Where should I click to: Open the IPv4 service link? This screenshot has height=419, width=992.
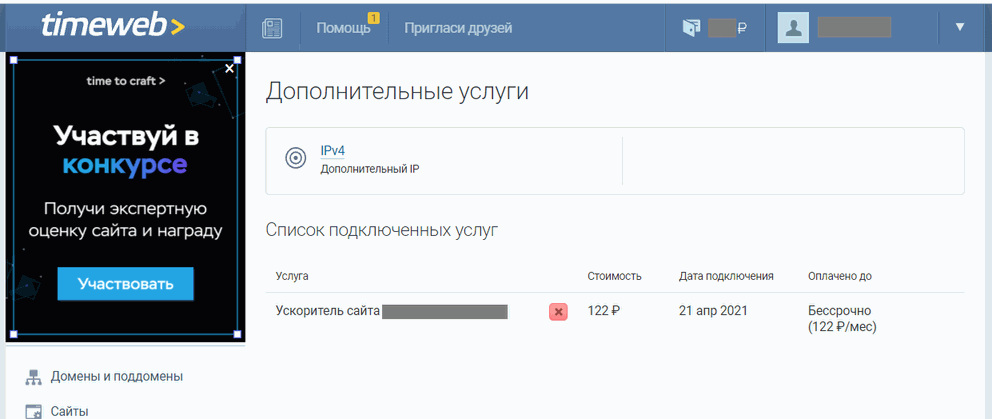332,151
